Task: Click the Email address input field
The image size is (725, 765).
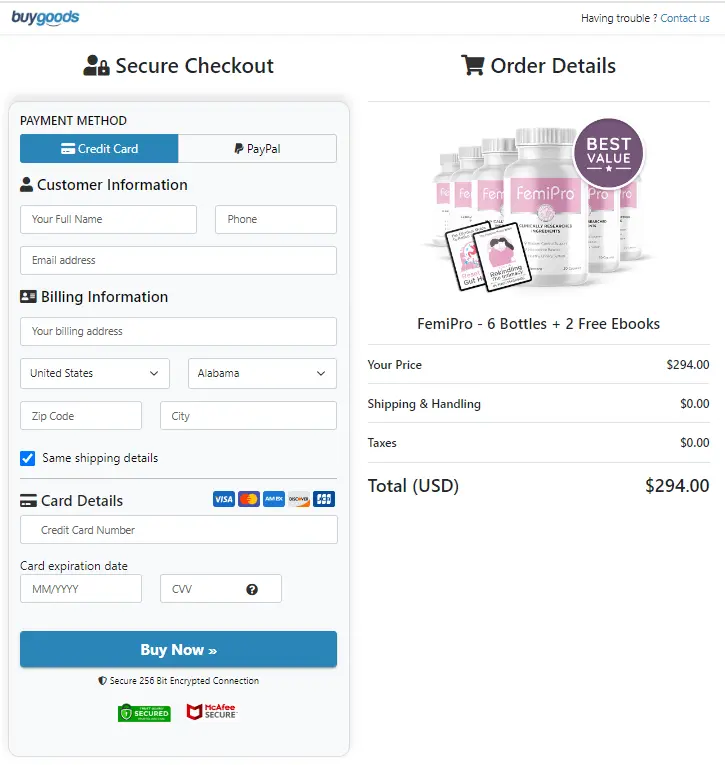Action: 178,260
